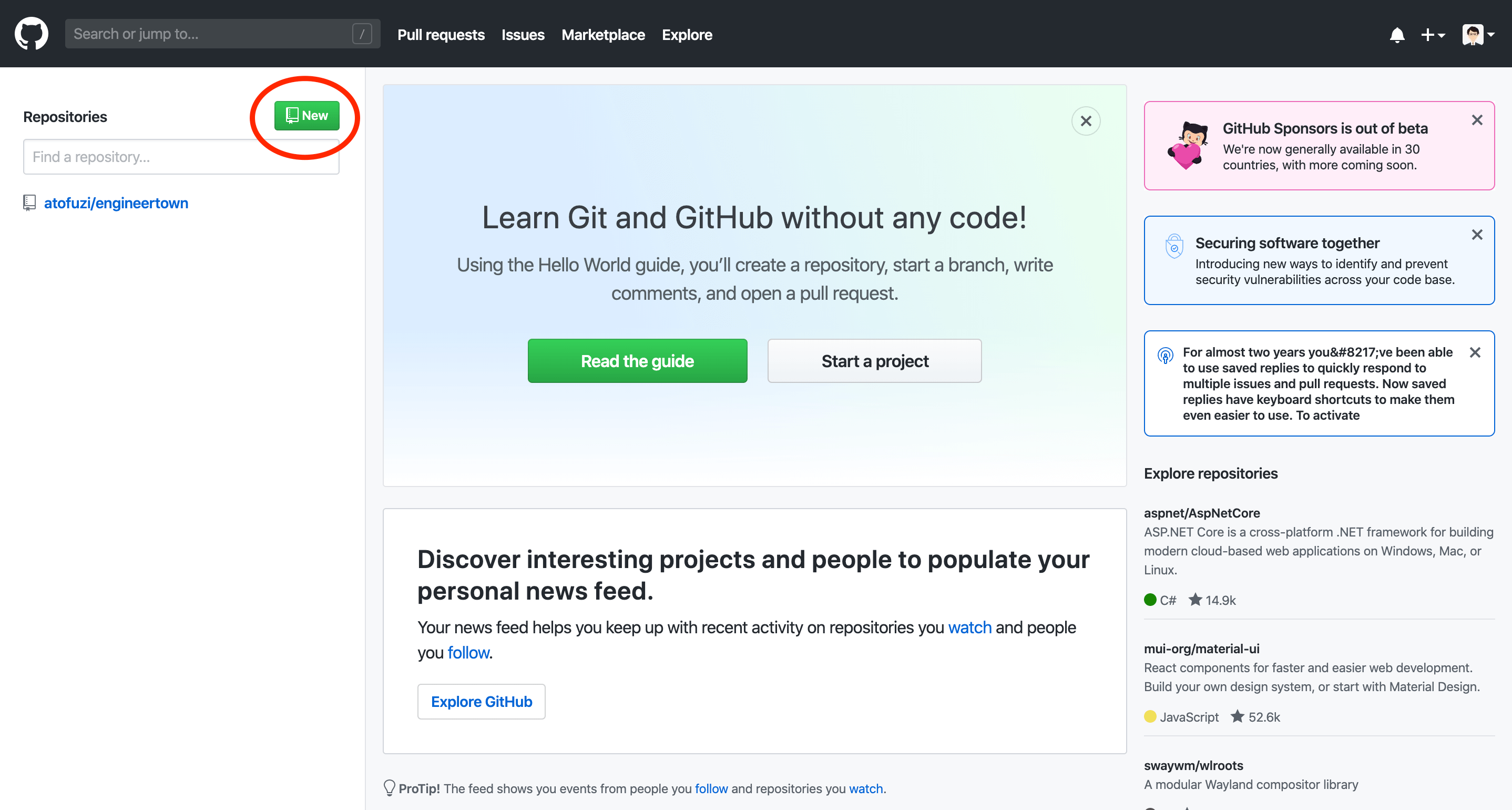The width and height of the screenshot is (1512, 810).
Task: Create a New repository
Action: [x=307, y=116]
